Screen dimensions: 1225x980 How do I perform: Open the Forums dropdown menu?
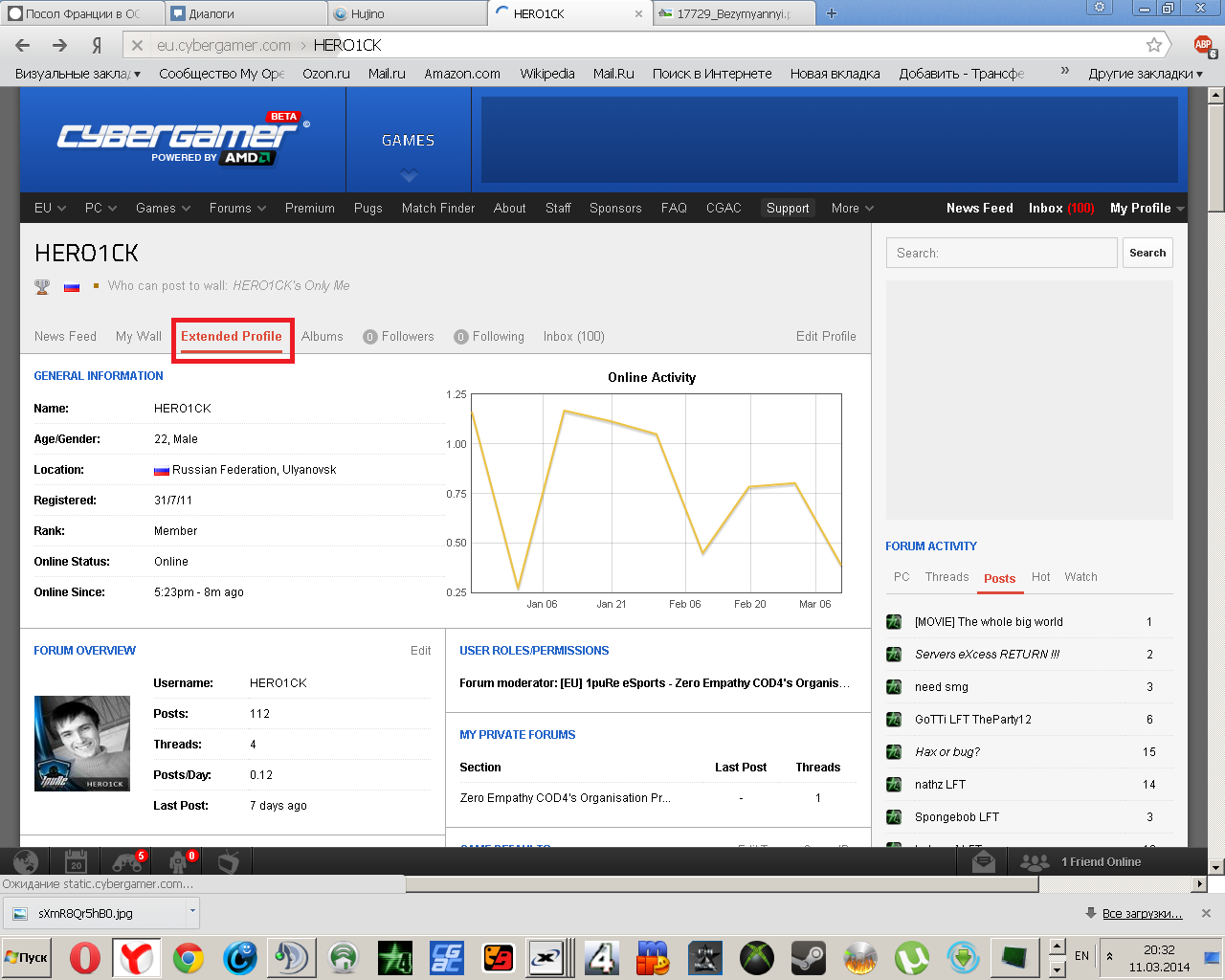pyautogui.click(x=237, y=209)
